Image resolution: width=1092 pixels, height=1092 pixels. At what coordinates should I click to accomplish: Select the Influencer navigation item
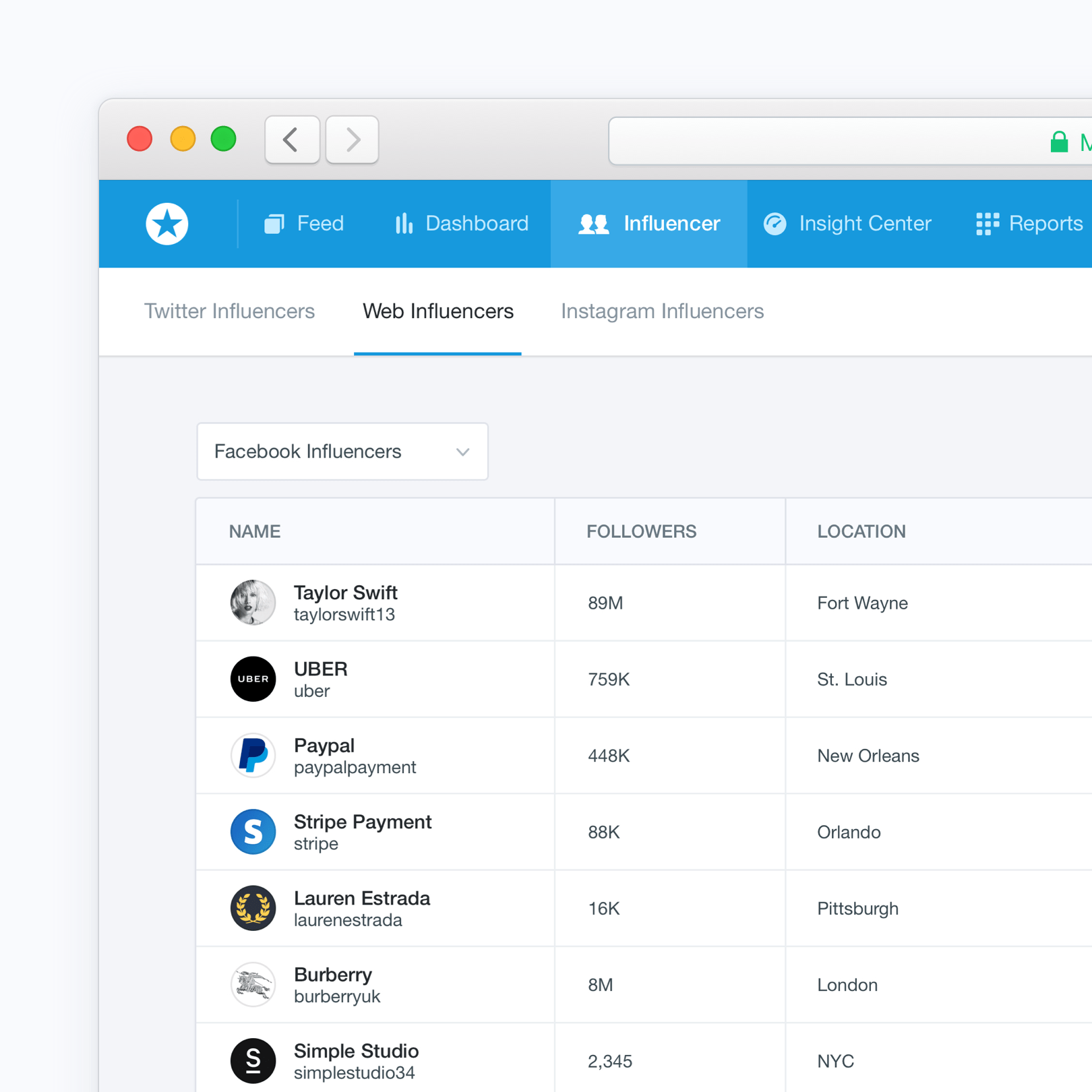tap(649, 224)
